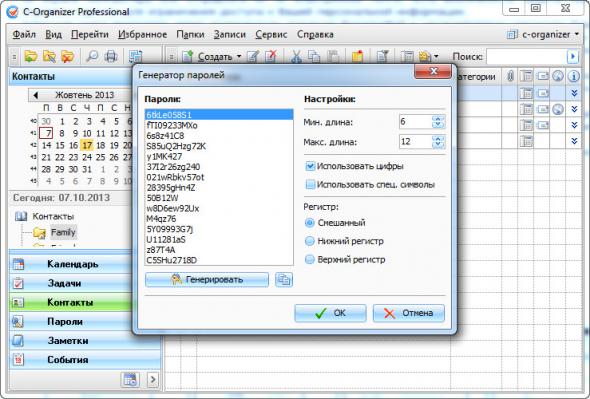Click the small blue arrow beside search field
590x399 pixels.
[573, 57]
